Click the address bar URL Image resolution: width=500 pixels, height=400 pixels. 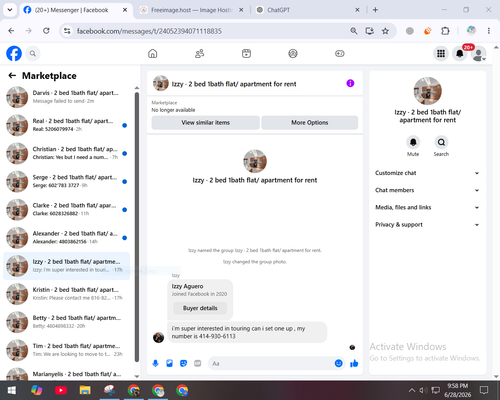click(x=149, y=31)
